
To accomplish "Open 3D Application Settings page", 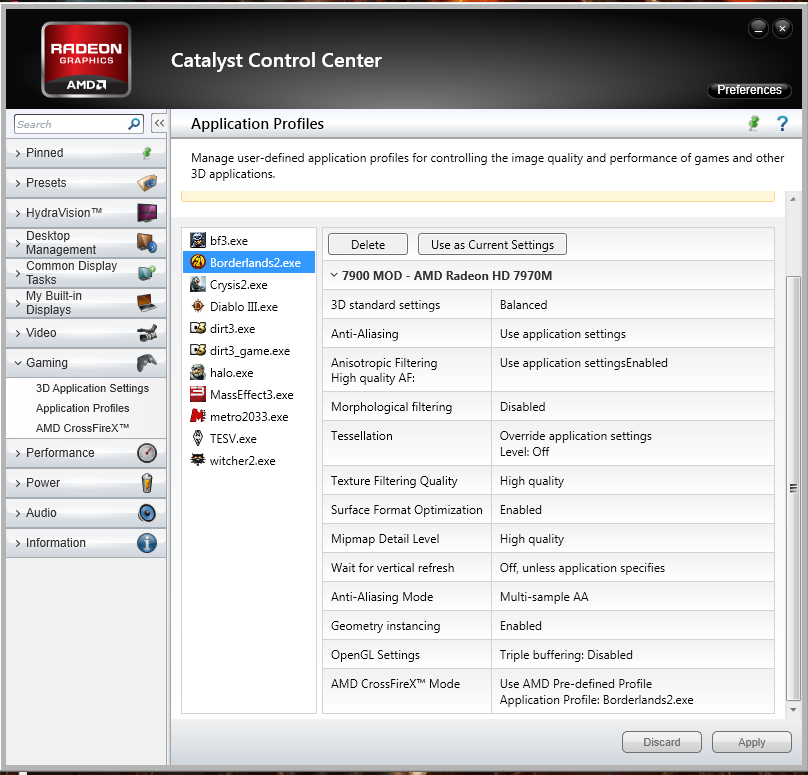I will pyautogui.click(x=92, y=388).
